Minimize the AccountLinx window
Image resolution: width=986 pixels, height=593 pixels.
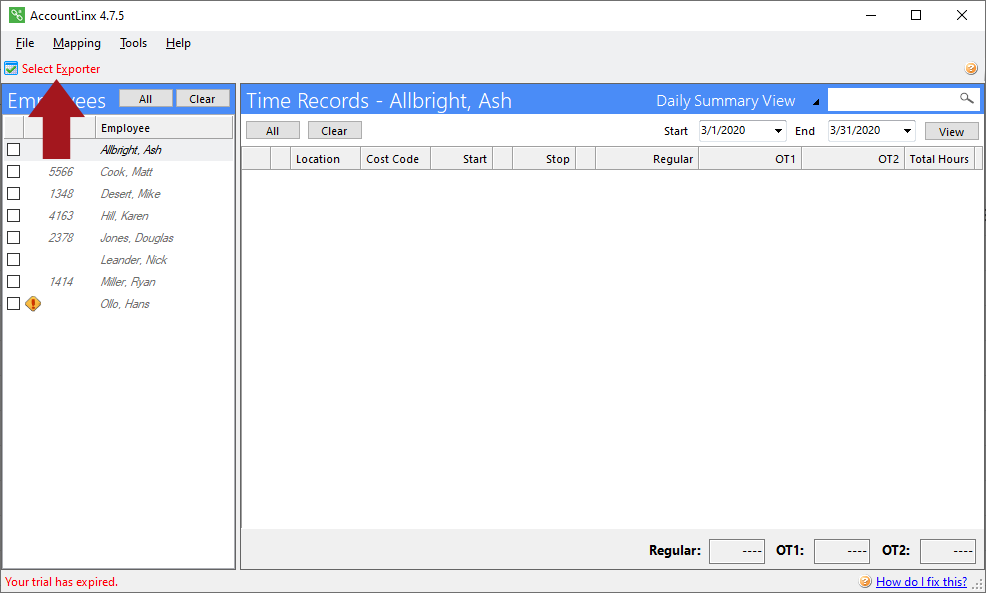pos(871,15)
